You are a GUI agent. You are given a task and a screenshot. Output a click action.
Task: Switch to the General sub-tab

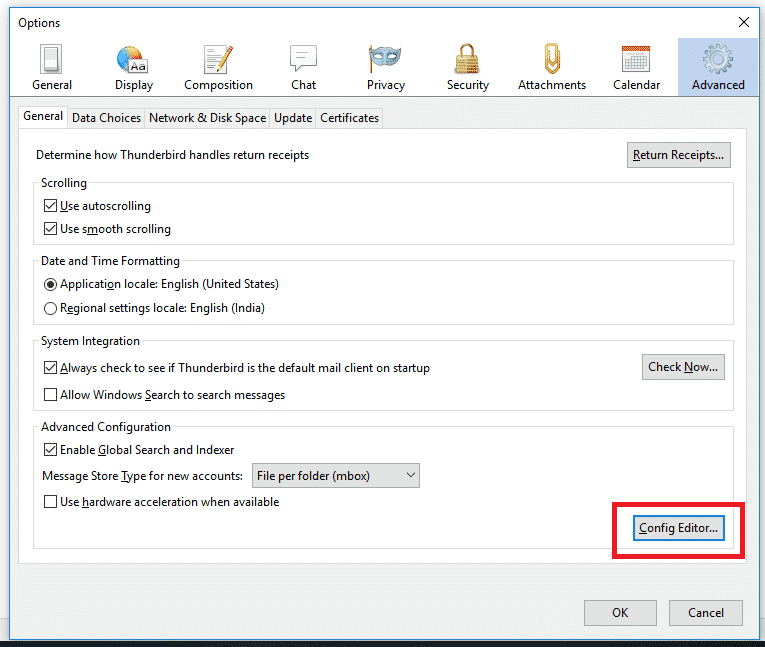(x=43, y=116)
